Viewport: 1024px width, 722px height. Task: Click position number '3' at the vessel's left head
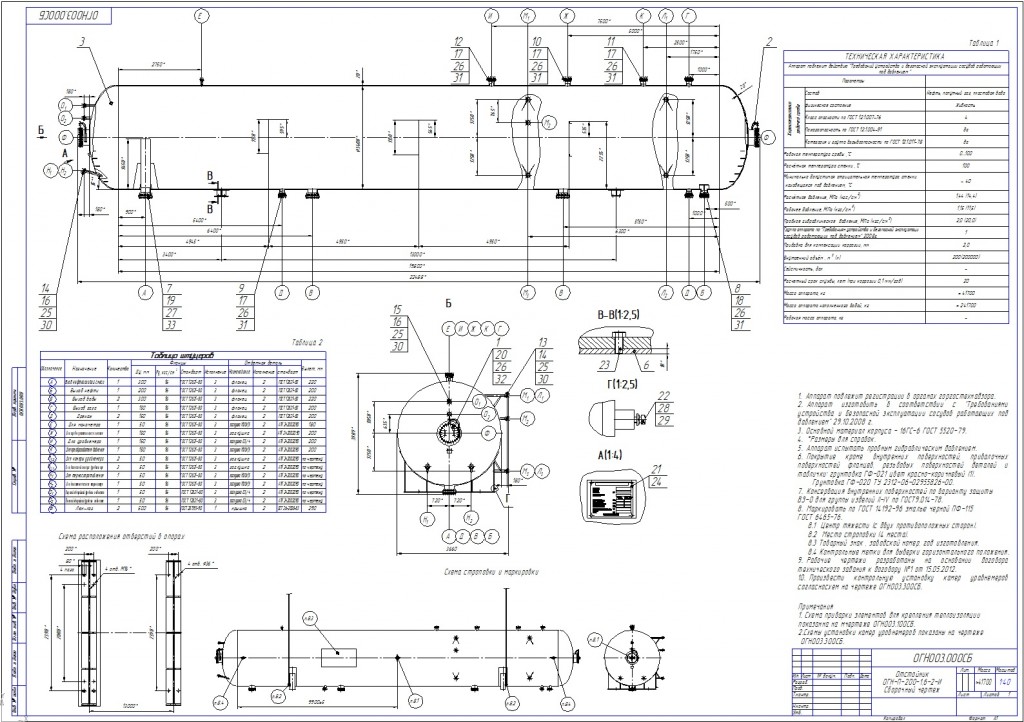pyautogui.click(x=82, y=43)
